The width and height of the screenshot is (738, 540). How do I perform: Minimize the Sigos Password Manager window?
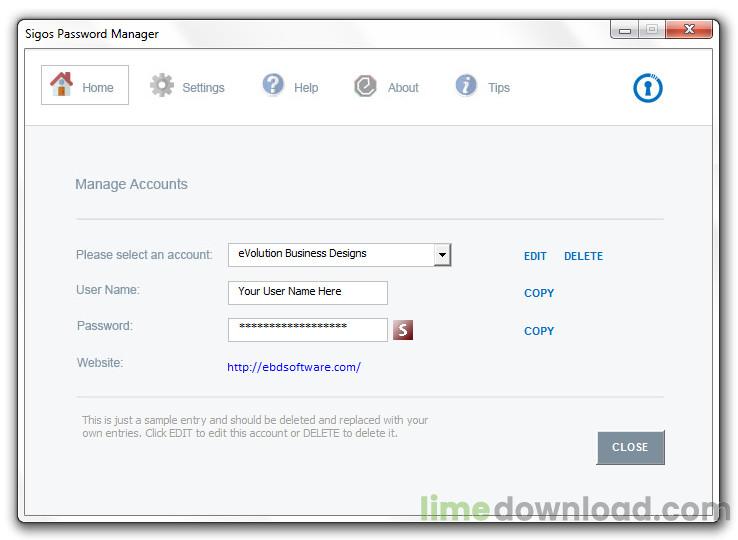point(625,30)
